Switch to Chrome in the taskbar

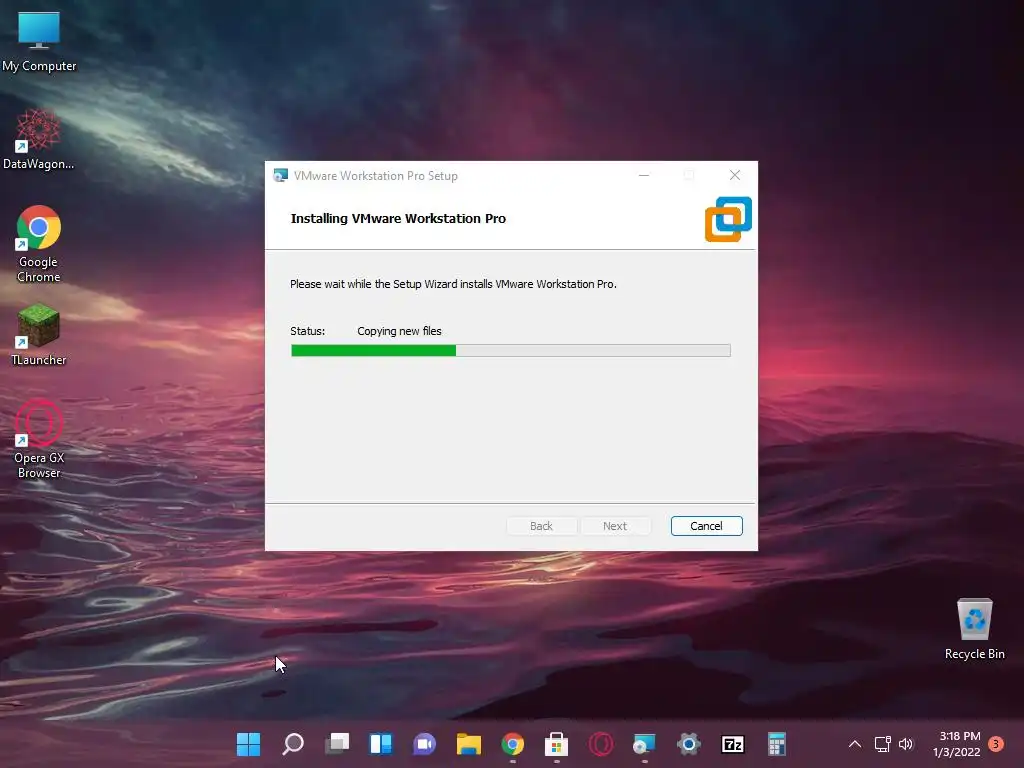point(513,744)
